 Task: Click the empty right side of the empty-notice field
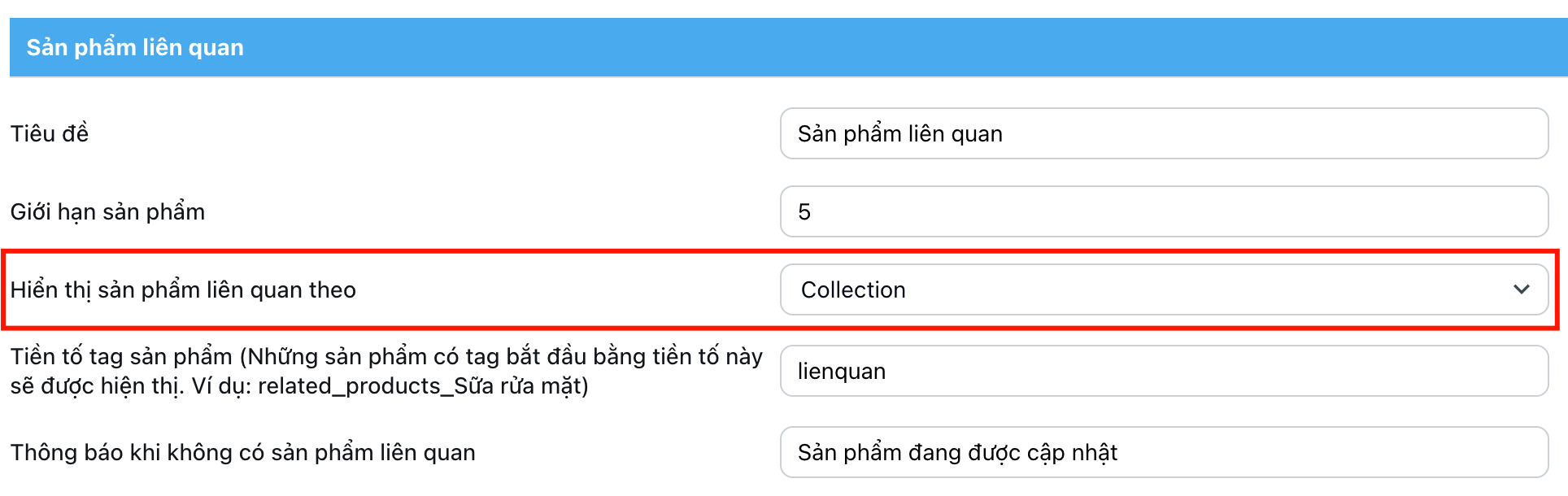1383,452
